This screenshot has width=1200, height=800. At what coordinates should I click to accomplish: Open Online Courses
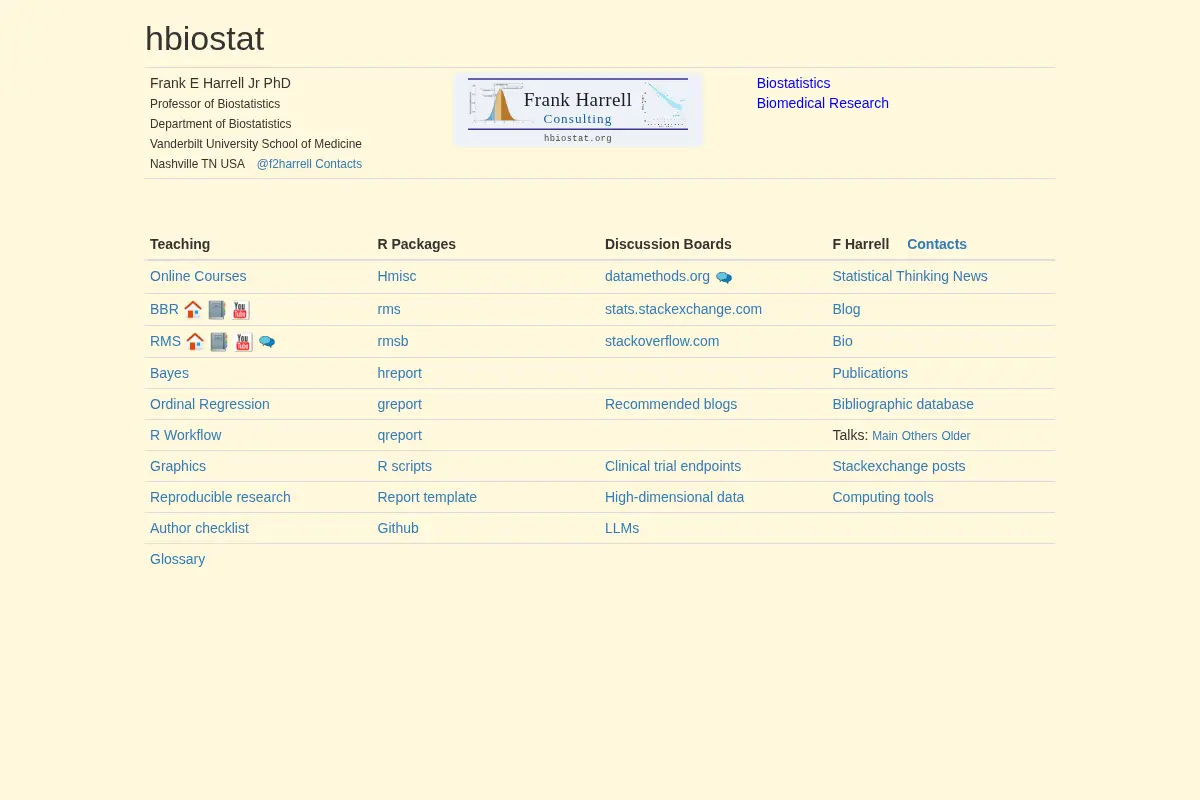point(198,276)
